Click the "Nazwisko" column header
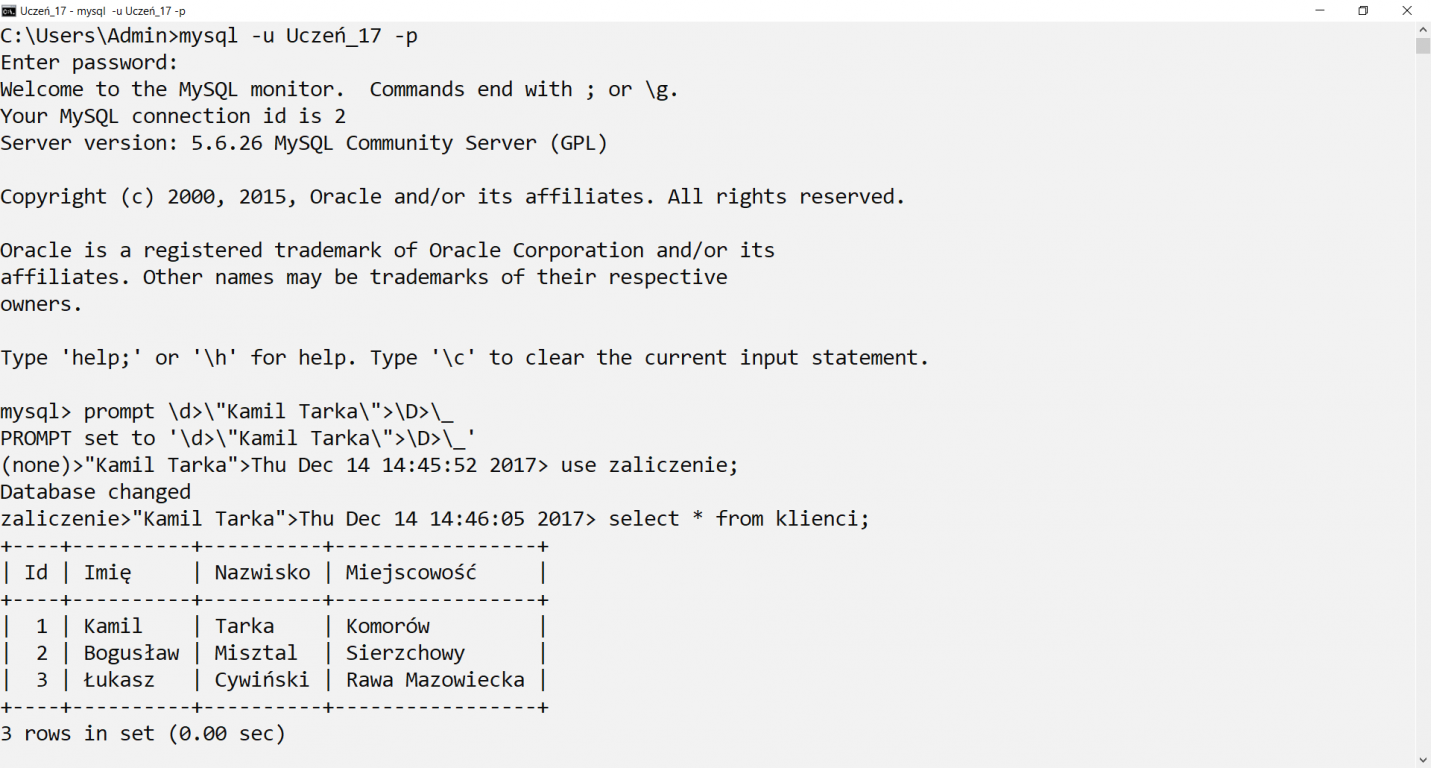The height and width of the screenshot is (768, 1431). [x=262, y=572]
